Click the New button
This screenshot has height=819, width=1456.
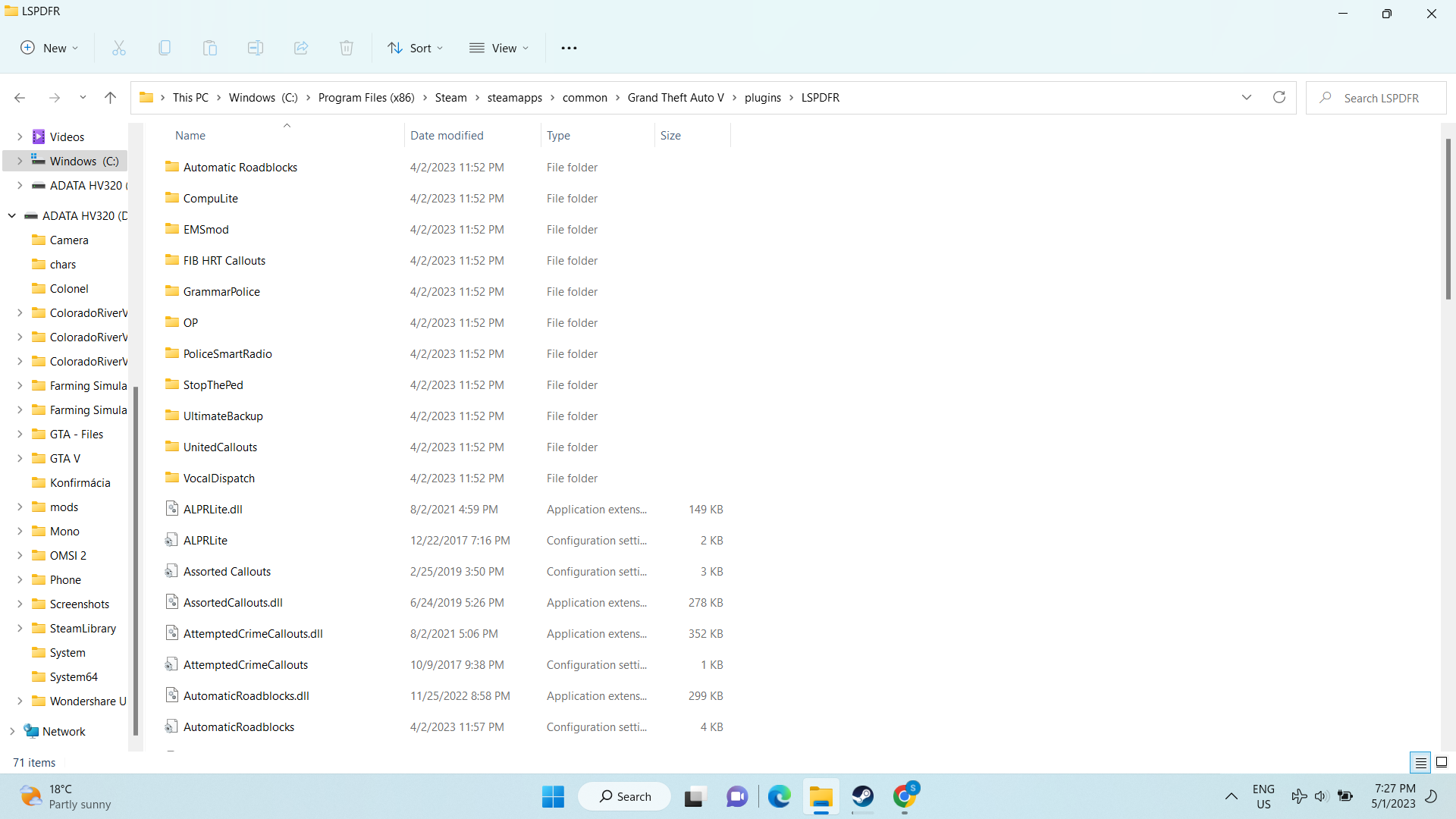click(49, 48)
